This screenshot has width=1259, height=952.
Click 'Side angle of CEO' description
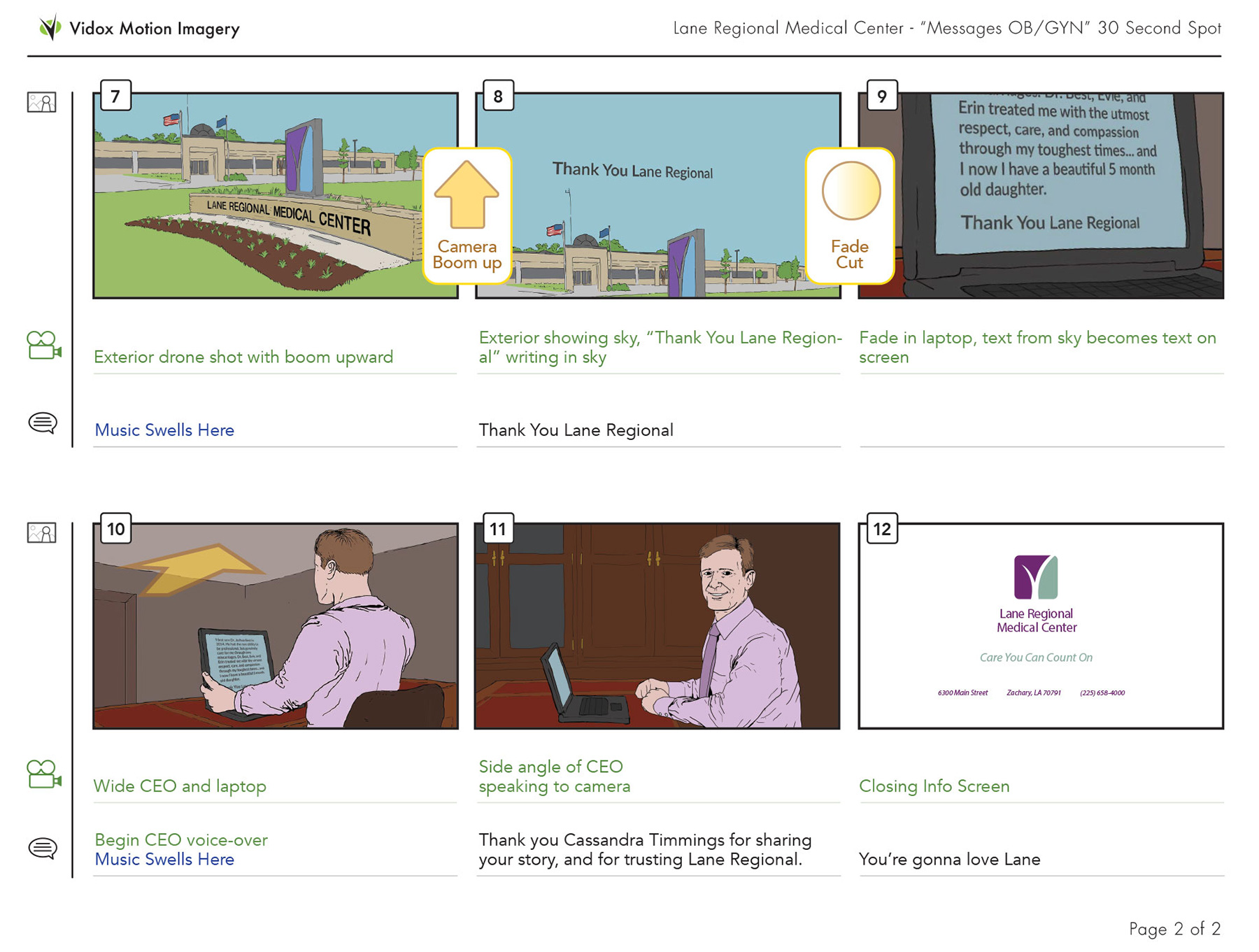tap(555, 776)
